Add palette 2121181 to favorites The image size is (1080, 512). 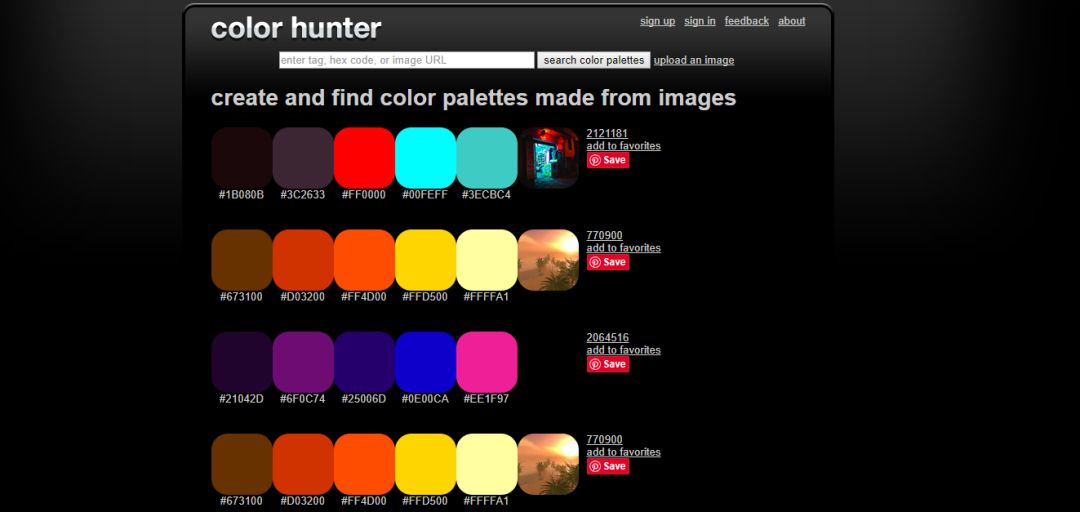click(623, 146)
